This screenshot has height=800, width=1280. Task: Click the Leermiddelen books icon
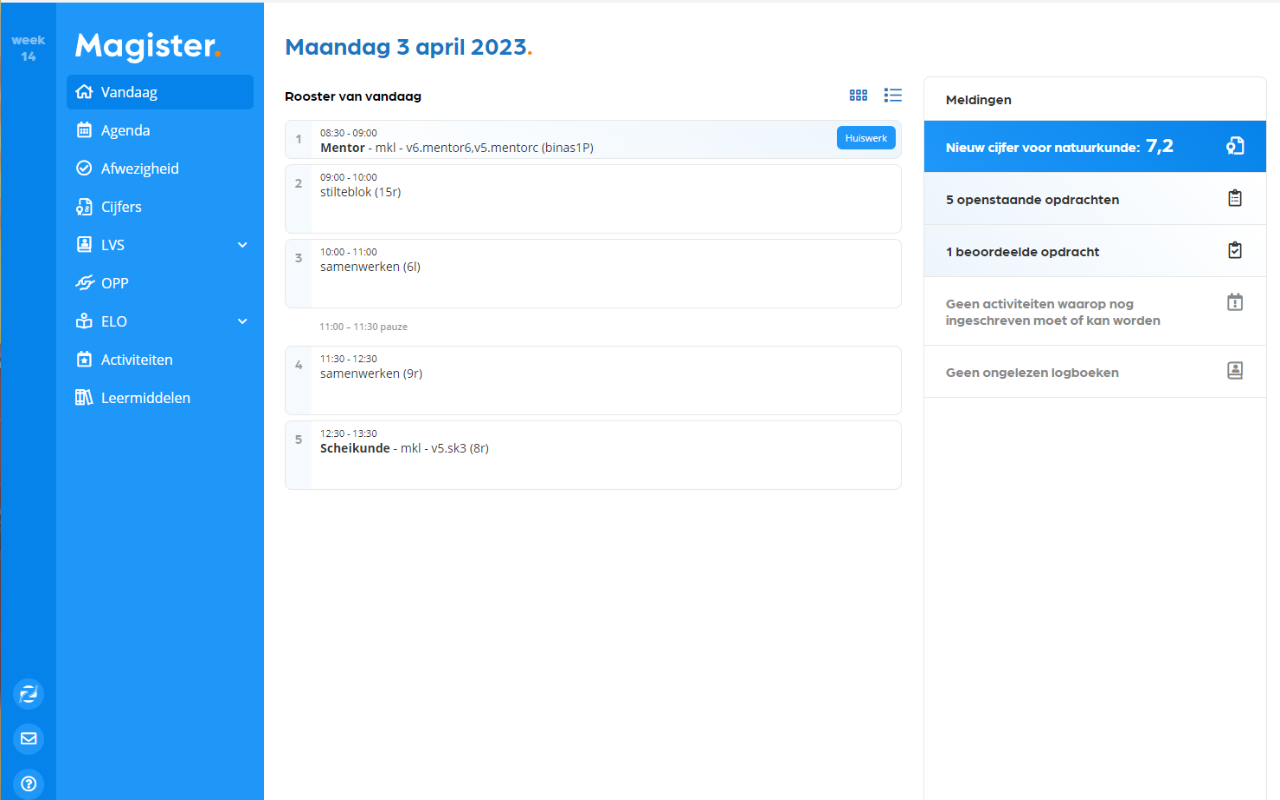pos(84,398)
